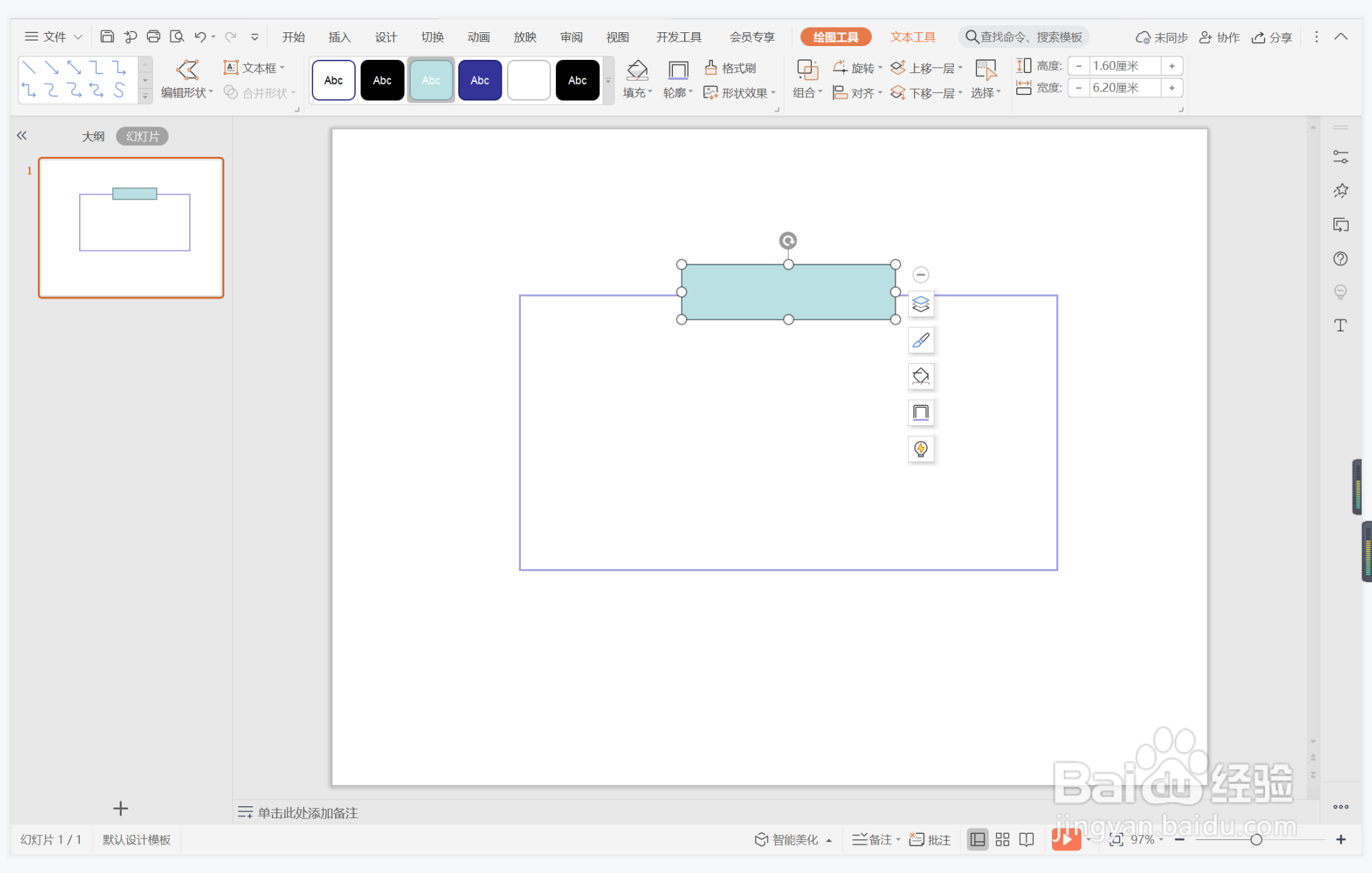Click the Comments (批注) button
The image size is (1372, 873).
[x=930, y=839]
